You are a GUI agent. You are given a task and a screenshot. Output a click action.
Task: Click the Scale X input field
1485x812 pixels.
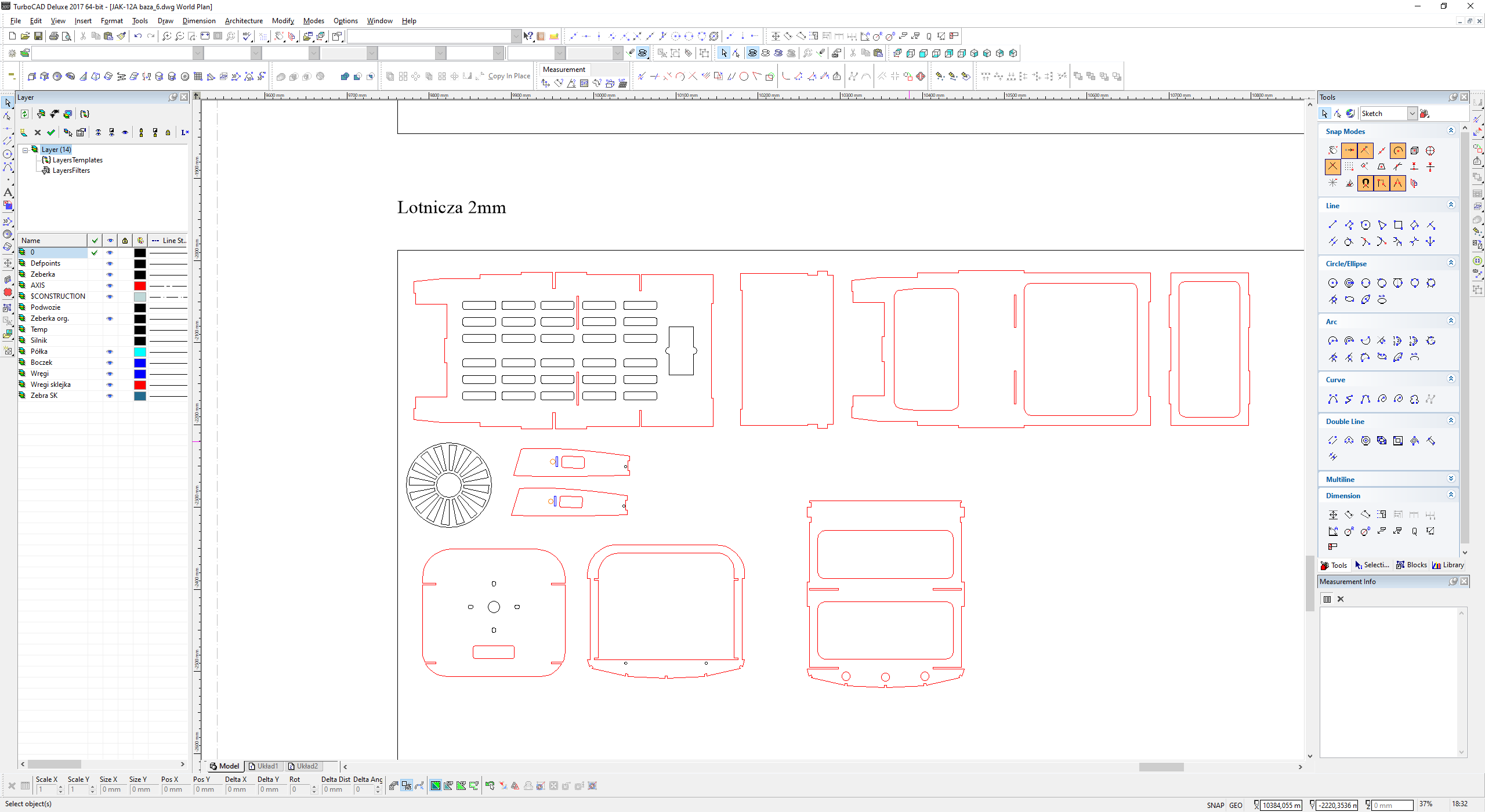coord(46,789)
